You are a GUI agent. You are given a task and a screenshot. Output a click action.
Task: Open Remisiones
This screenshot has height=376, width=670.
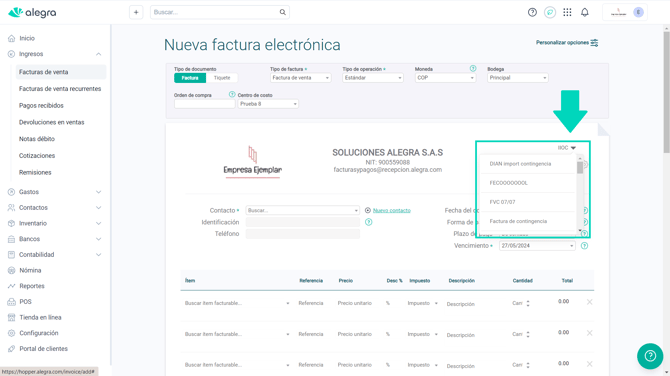(35, 173)
